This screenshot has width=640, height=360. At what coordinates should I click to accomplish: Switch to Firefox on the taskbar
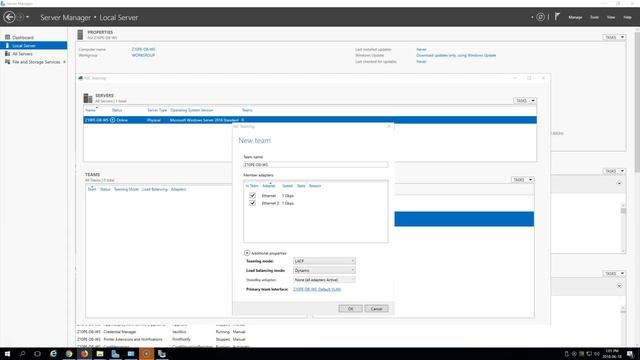[84, 354]
